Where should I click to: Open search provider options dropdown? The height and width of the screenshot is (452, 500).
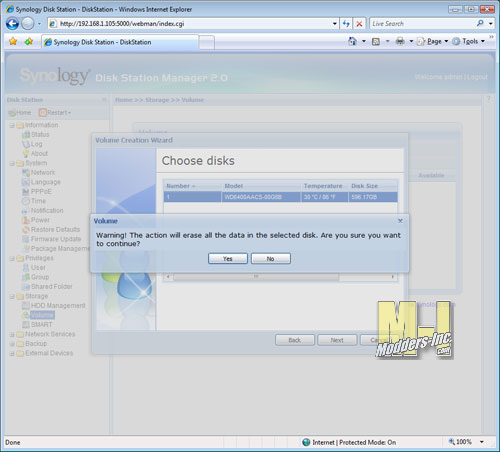click(491, 24)
